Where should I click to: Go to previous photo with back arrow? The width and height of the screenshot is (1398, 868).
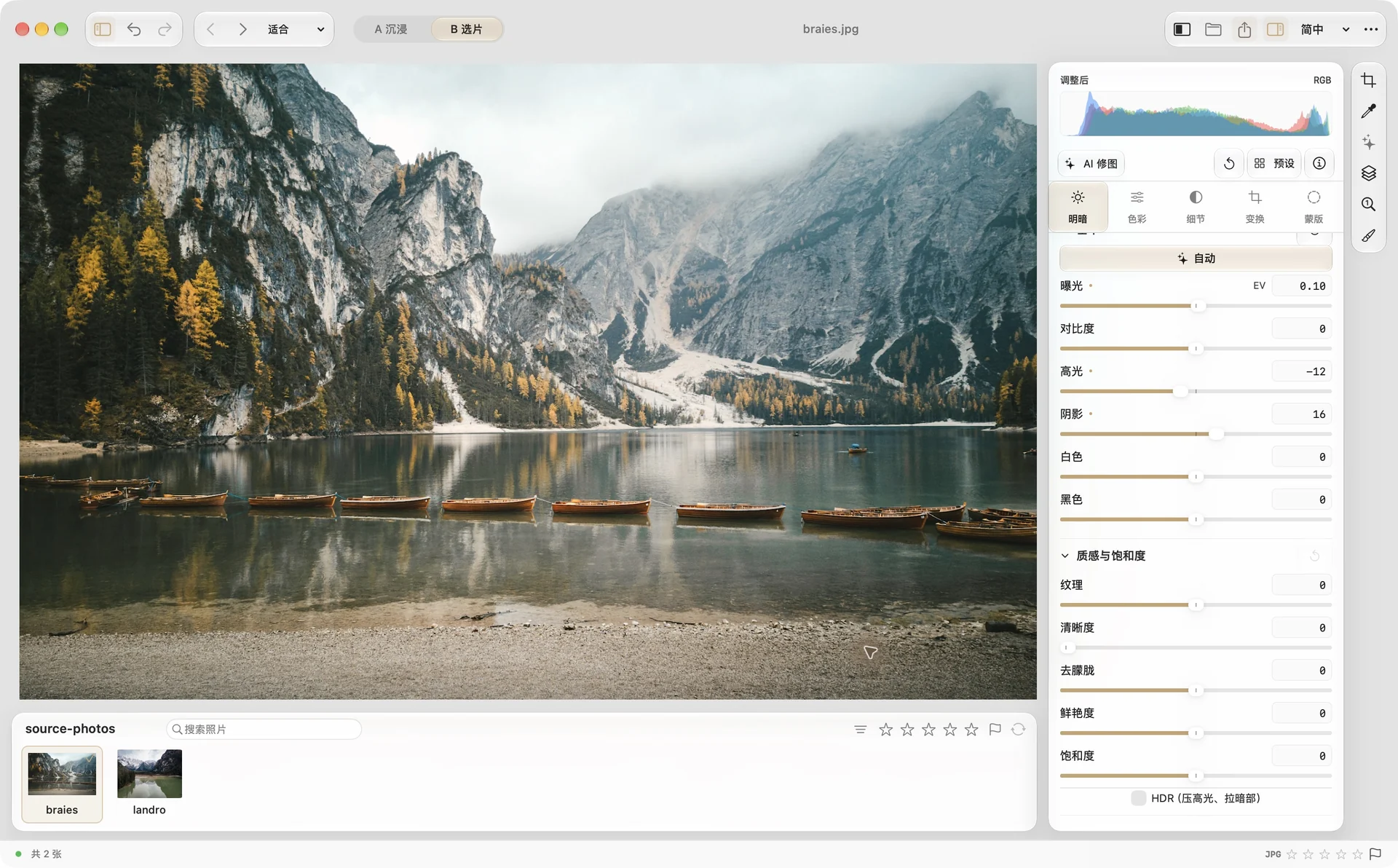210,29
